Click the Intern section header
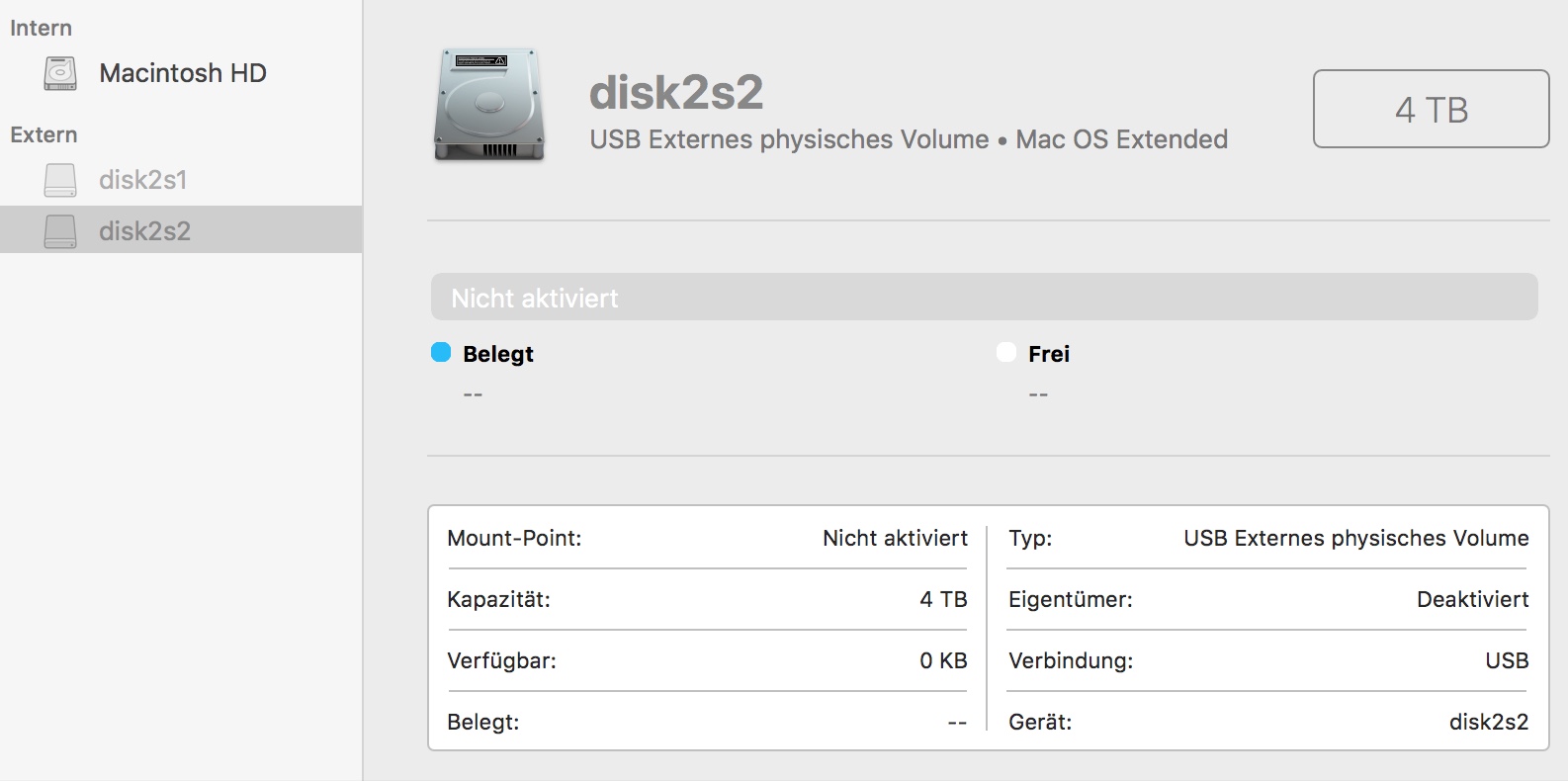This screenshot has width=1568, height=781. pos(42,28)
